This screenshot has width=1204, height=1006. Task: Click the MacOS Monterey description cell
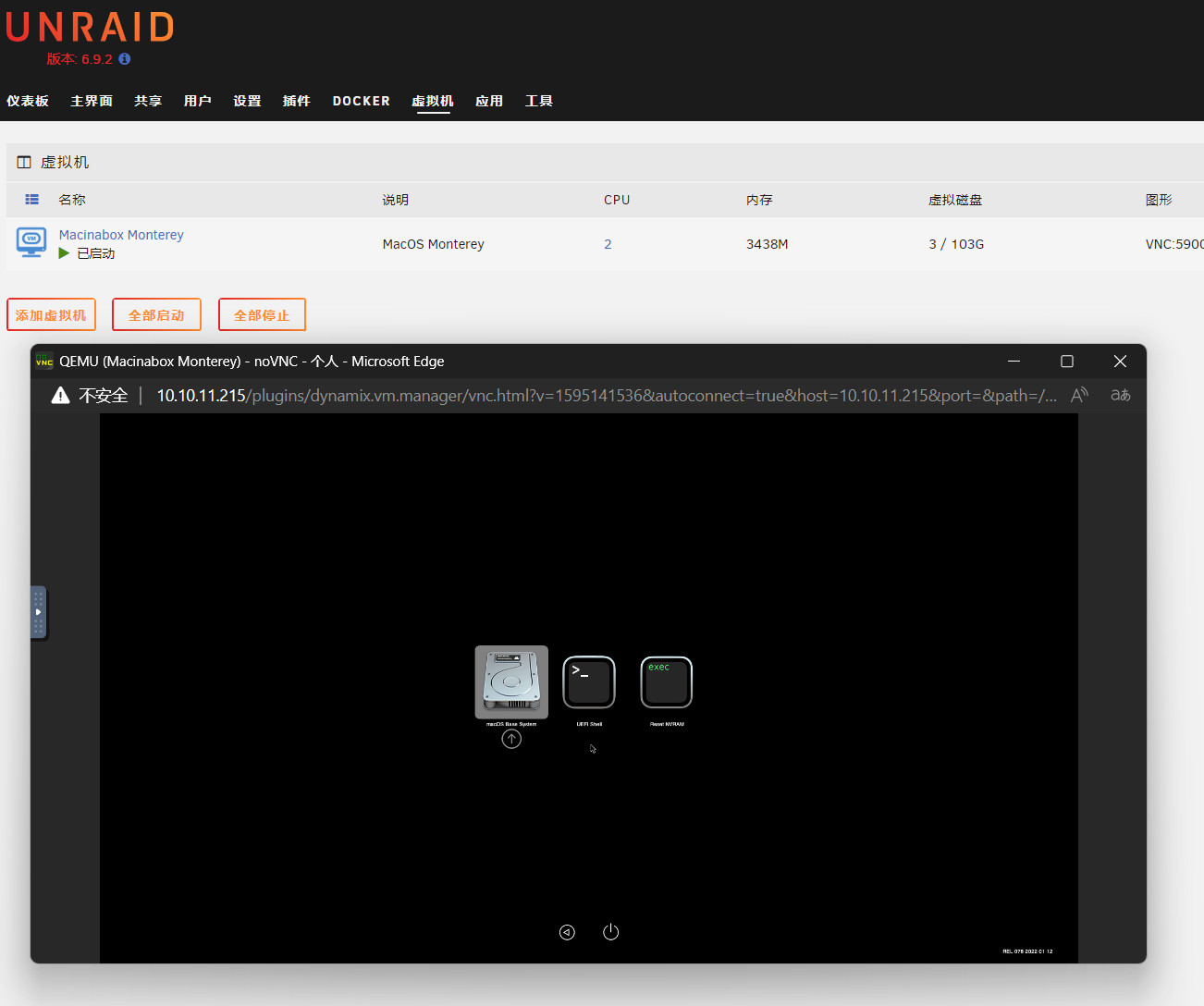pos(434,244)
